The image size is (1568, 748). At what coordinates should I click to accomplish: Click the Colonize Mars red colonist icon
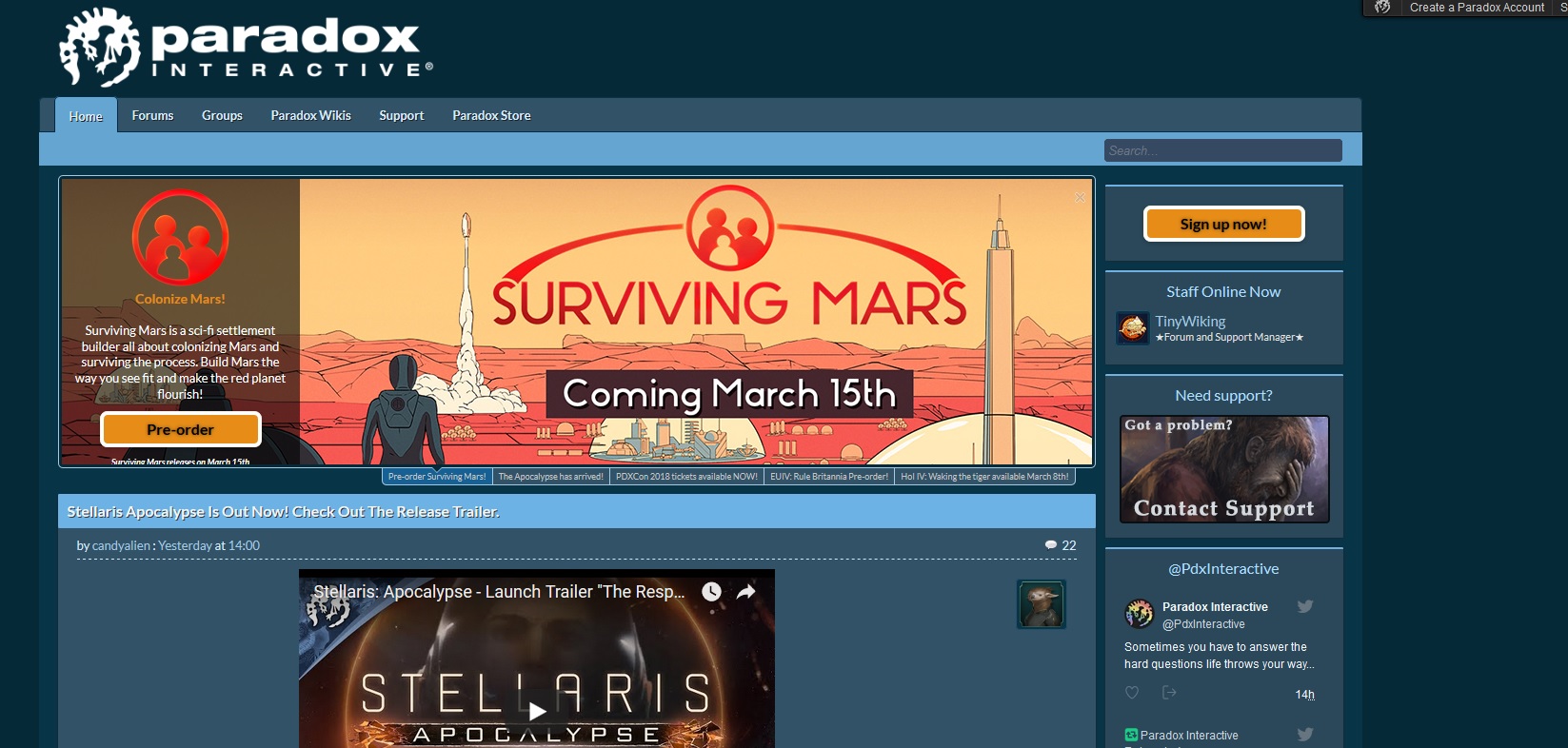tap(180, 237)
